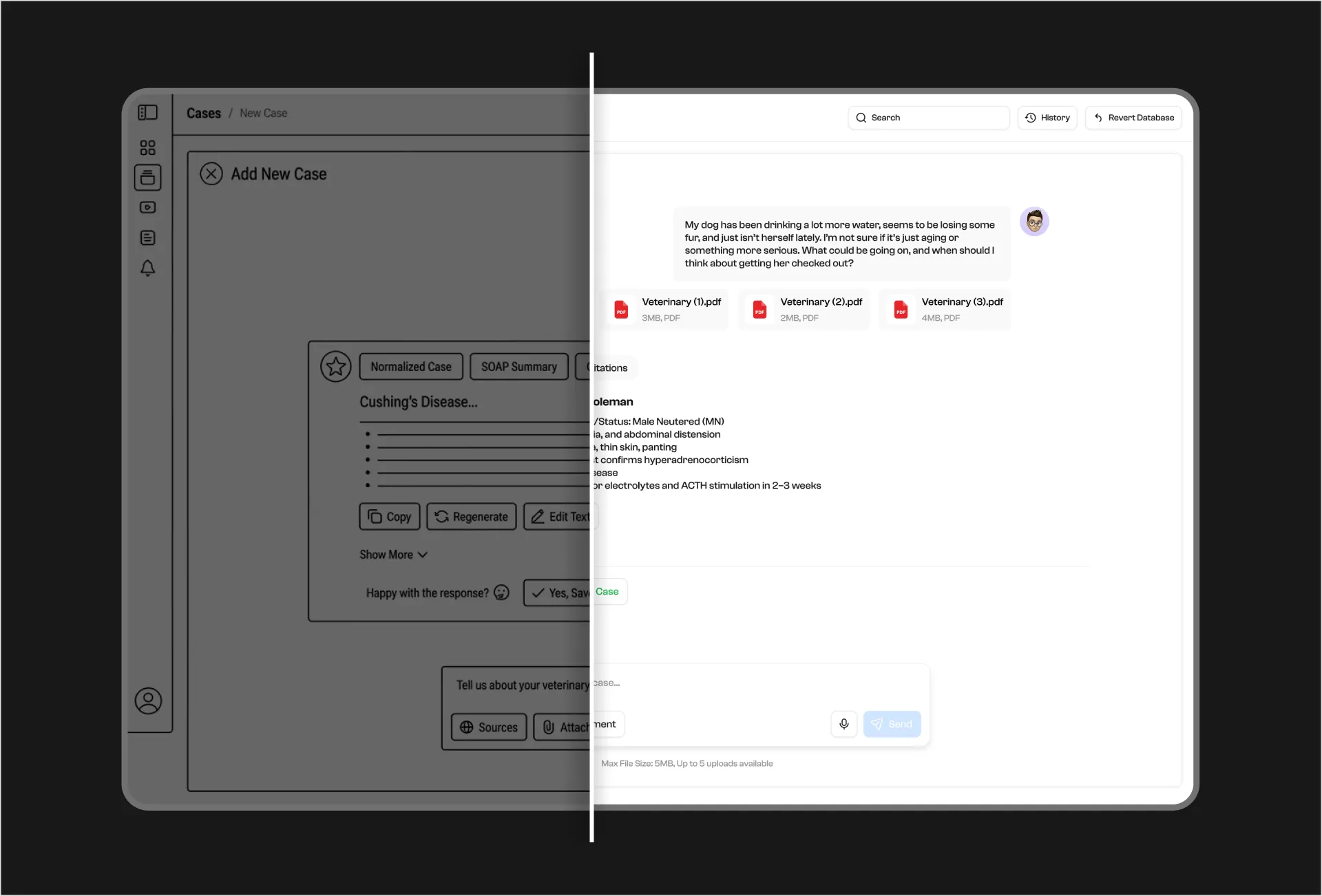Open Veterinary (3).pdf attachment
Screen dimensions: 1322x896
coord(945,309)
